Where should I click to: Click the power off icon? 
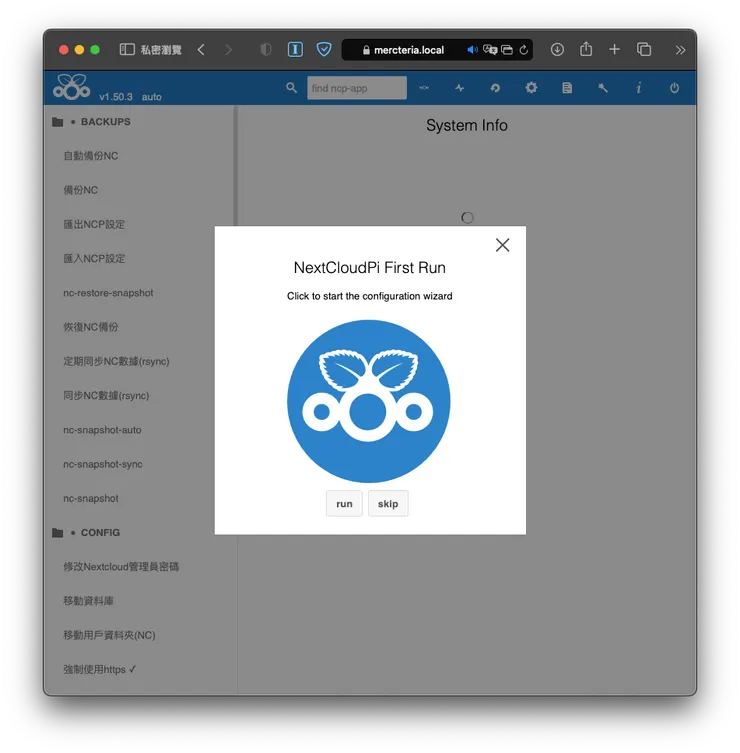[x=674, y=88]
